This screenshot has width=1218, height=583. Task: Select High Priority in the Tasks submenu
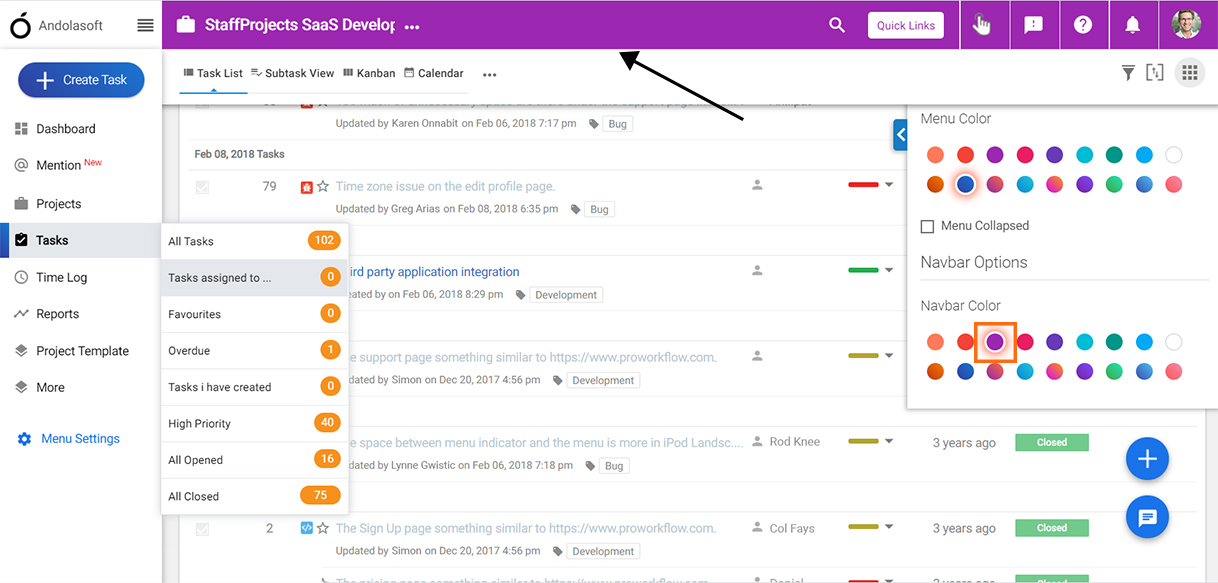[254, 424]
